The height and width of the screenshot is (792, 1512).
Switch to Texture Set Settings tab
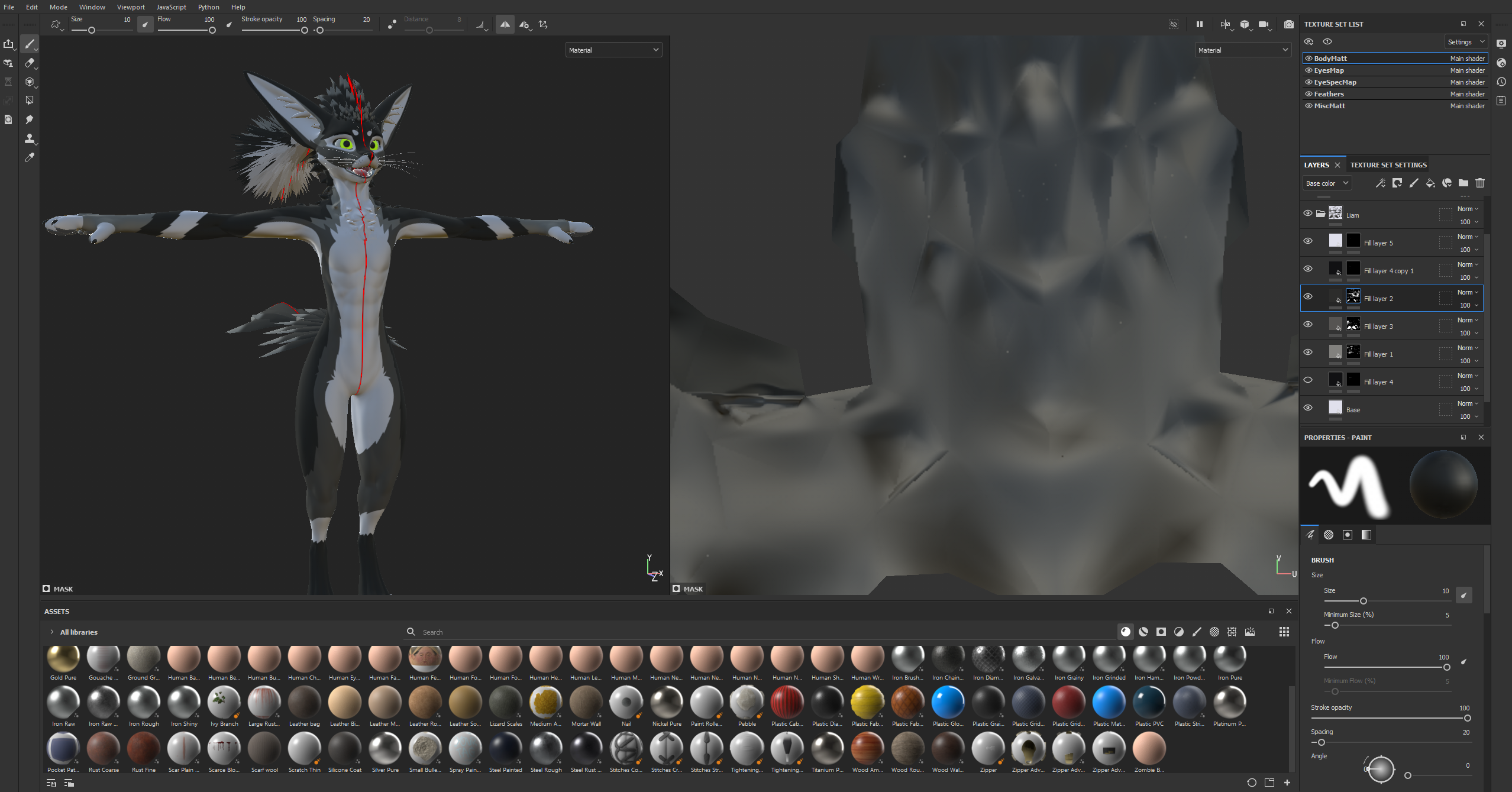pyautogui.click(x=1388, y=164)
